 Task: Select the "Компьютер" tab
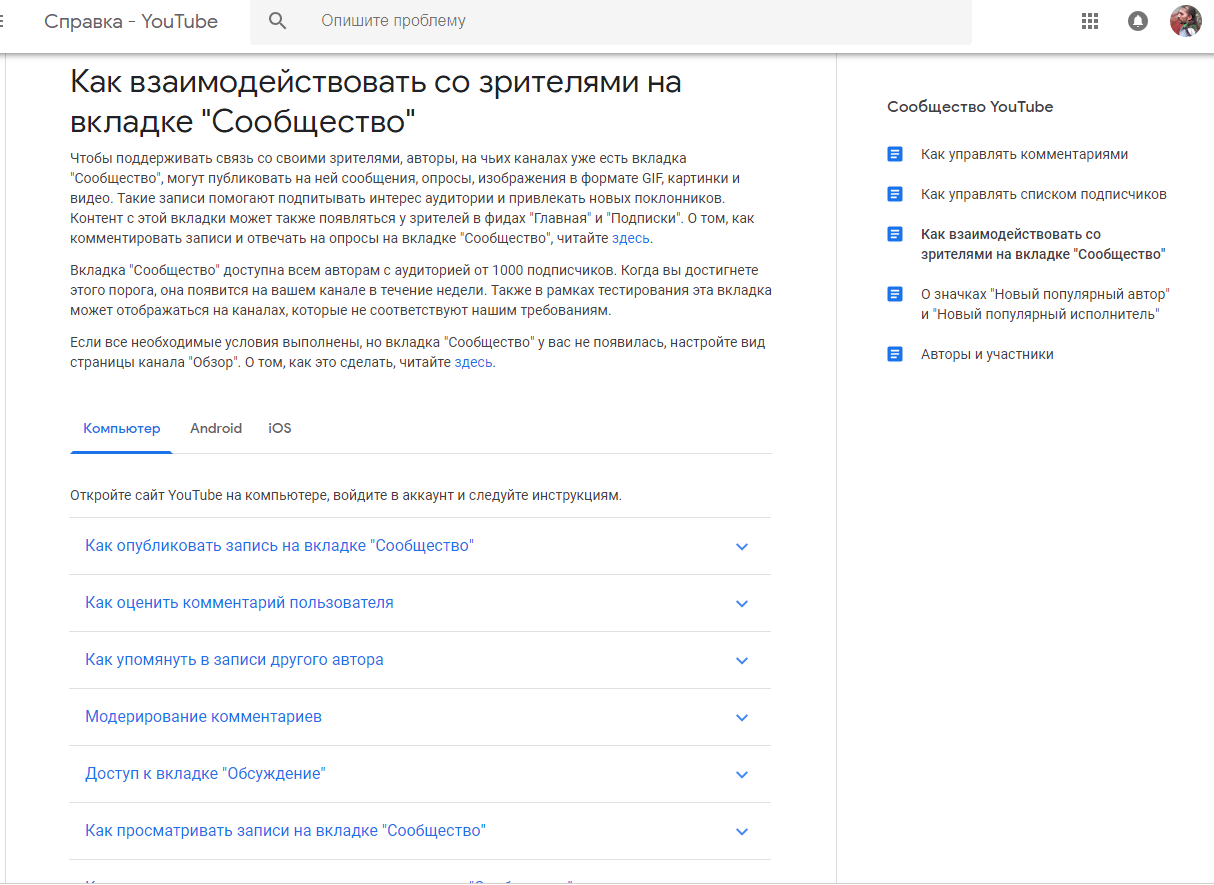click(x=122, y=428)
